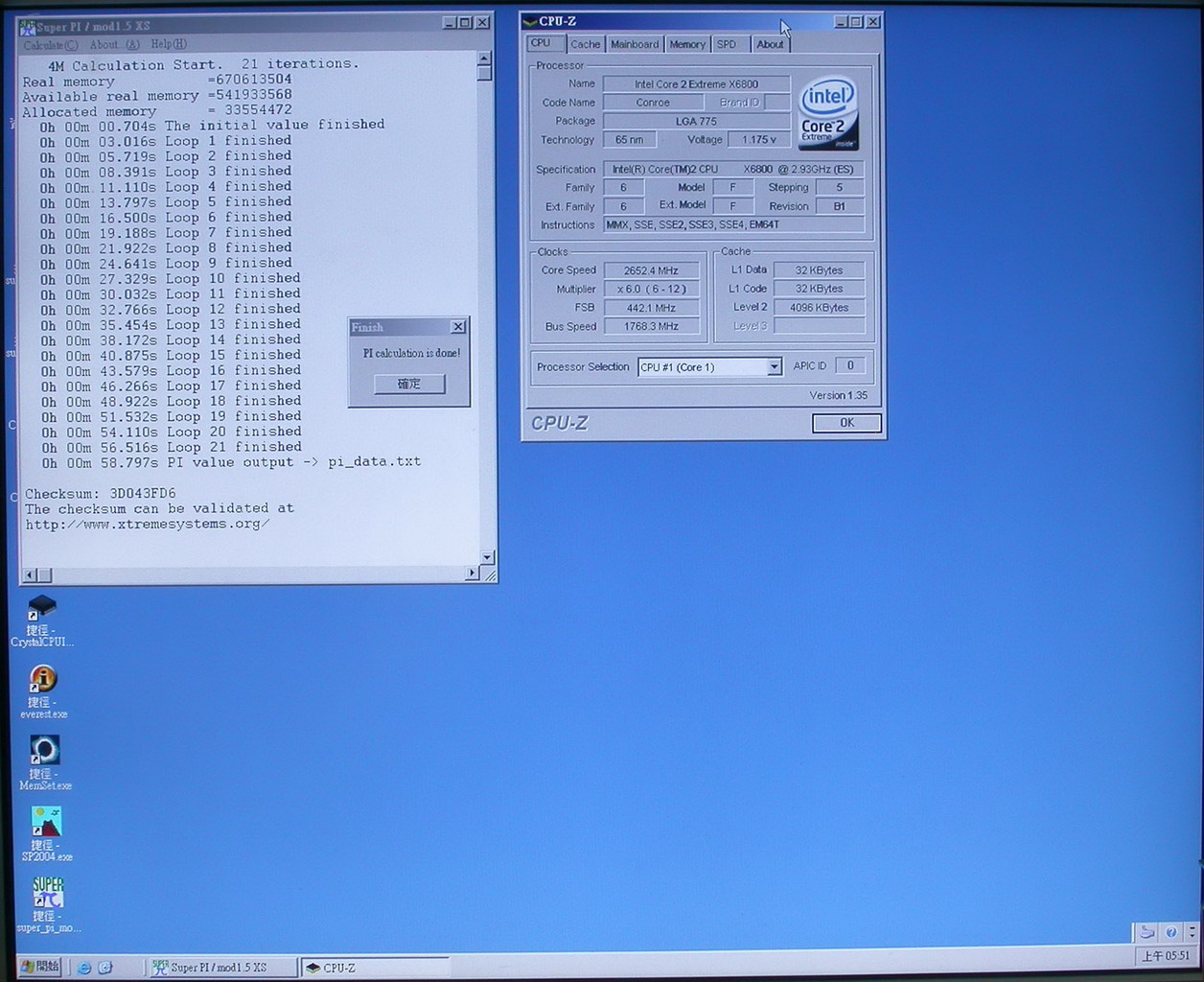The height and width of the screenshot is (982, 1204).
Task: Click the Level 2 cache value 4096 KBytes
Action: [819, 308]
